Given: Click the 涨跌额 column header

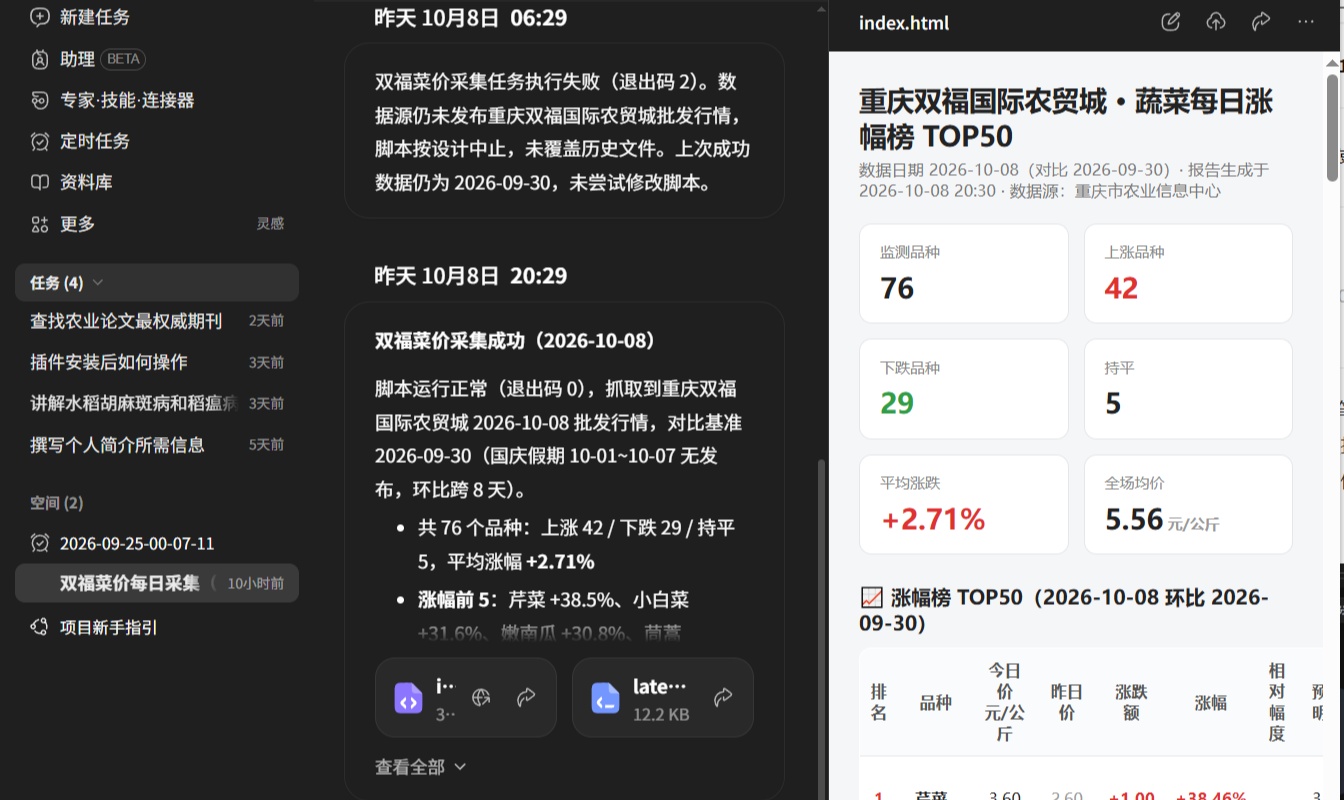Looking at the screenshot, I should click(x=1132, y=703).
